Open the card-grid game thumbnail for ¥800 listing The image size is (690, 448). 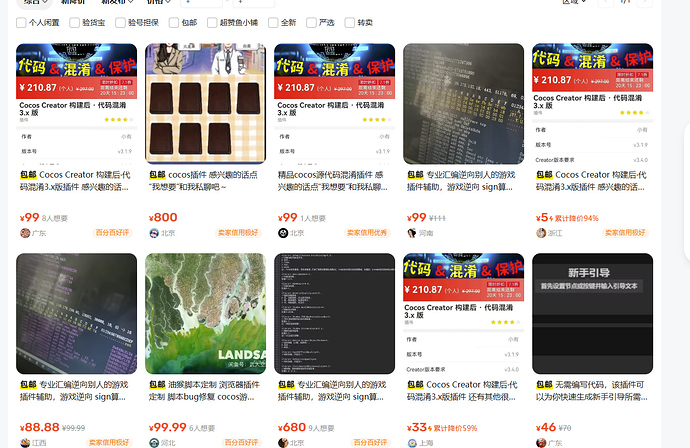tap(206, 103)
